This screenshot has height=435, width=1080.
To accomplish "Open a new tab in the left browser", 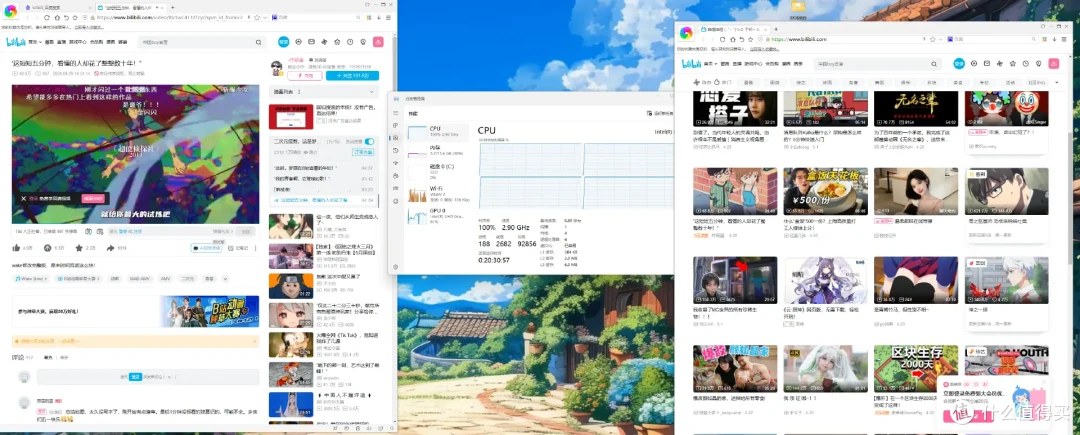I will [x=172, y=6].
